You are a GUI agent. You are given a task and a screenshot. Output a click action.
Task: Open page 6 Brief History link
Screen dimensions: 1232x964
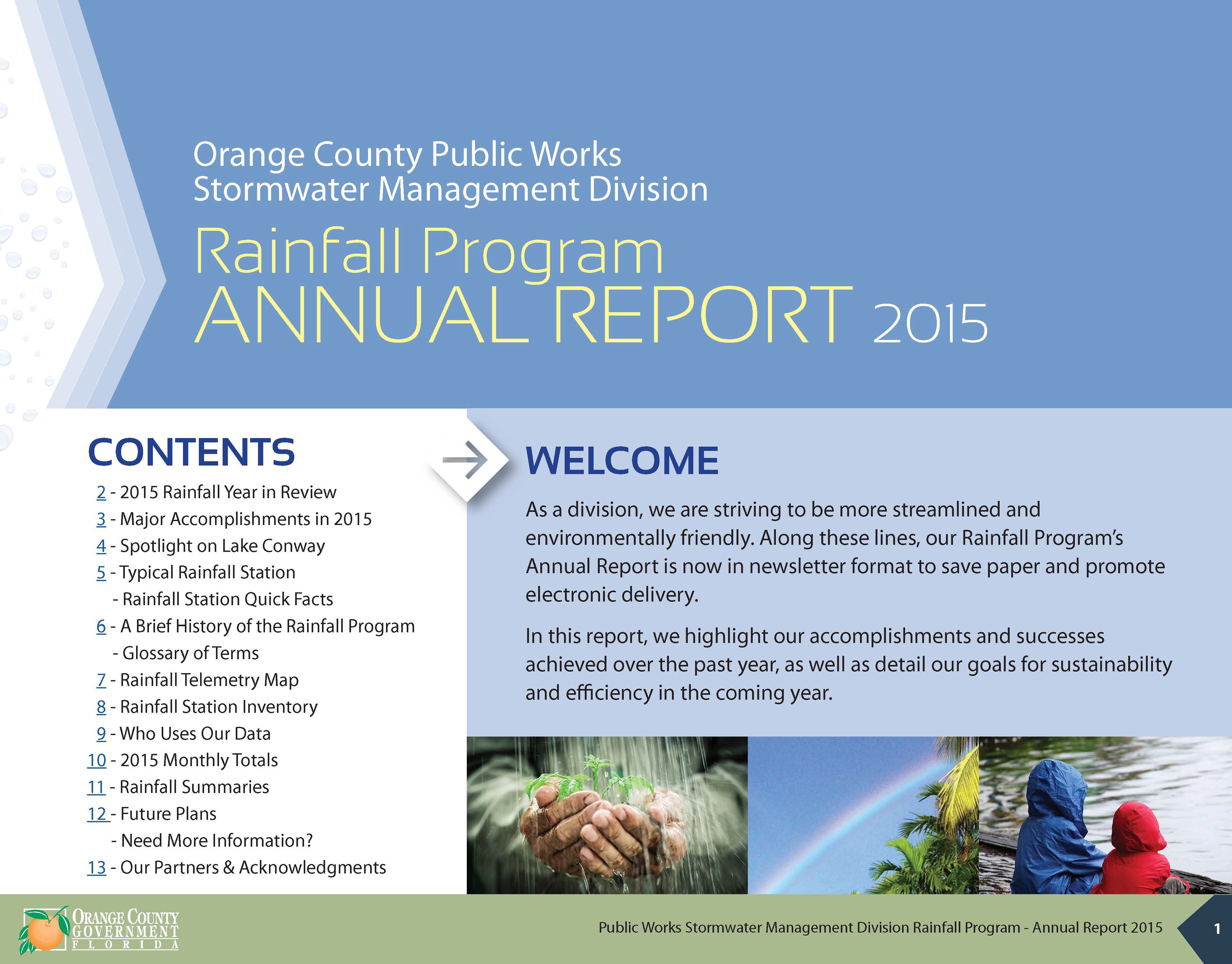101,626
